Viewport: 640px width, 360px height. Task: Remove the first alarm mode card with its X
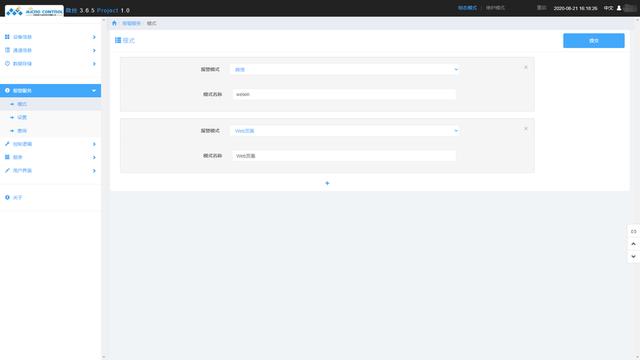click(526, 67)
